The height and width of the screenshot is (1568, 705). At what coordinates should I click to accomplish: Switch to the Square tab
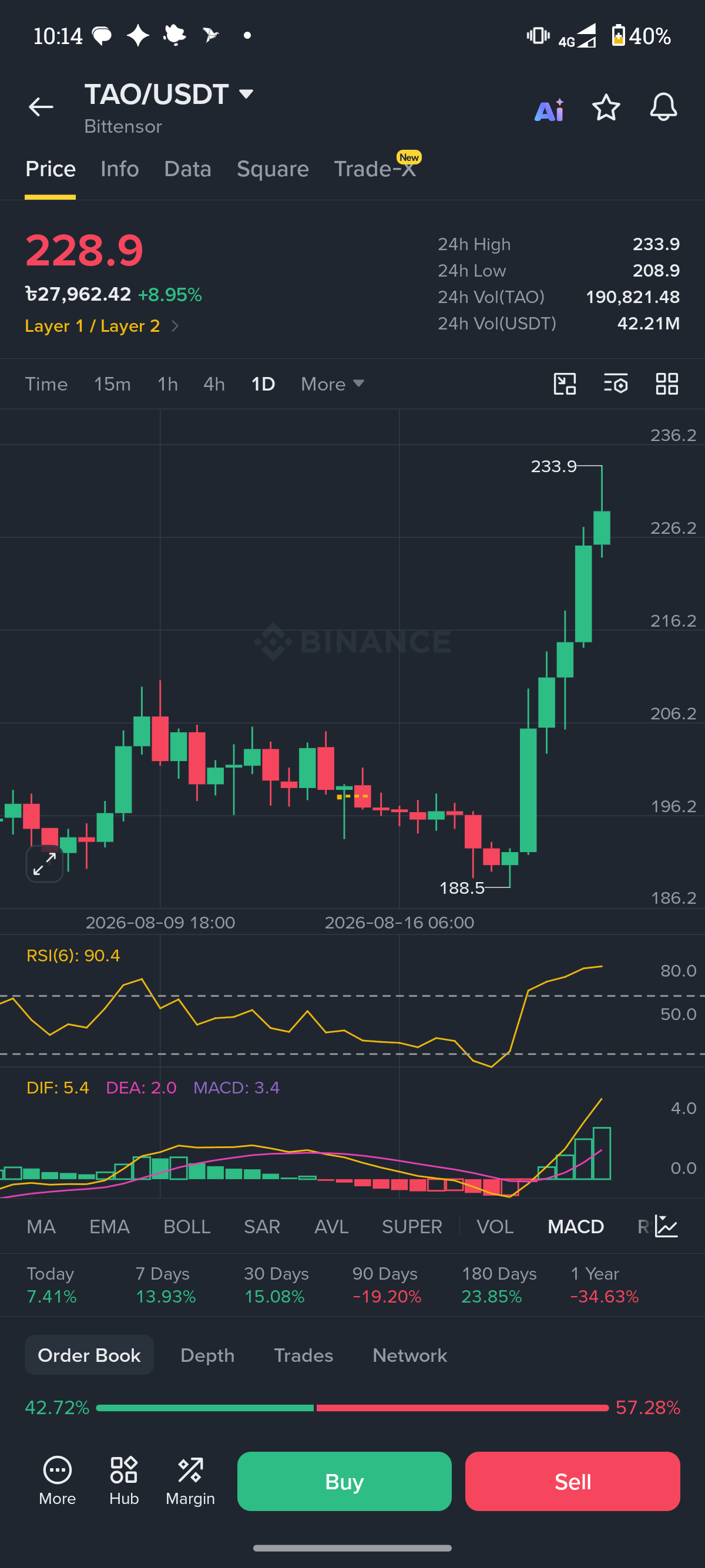273,169
